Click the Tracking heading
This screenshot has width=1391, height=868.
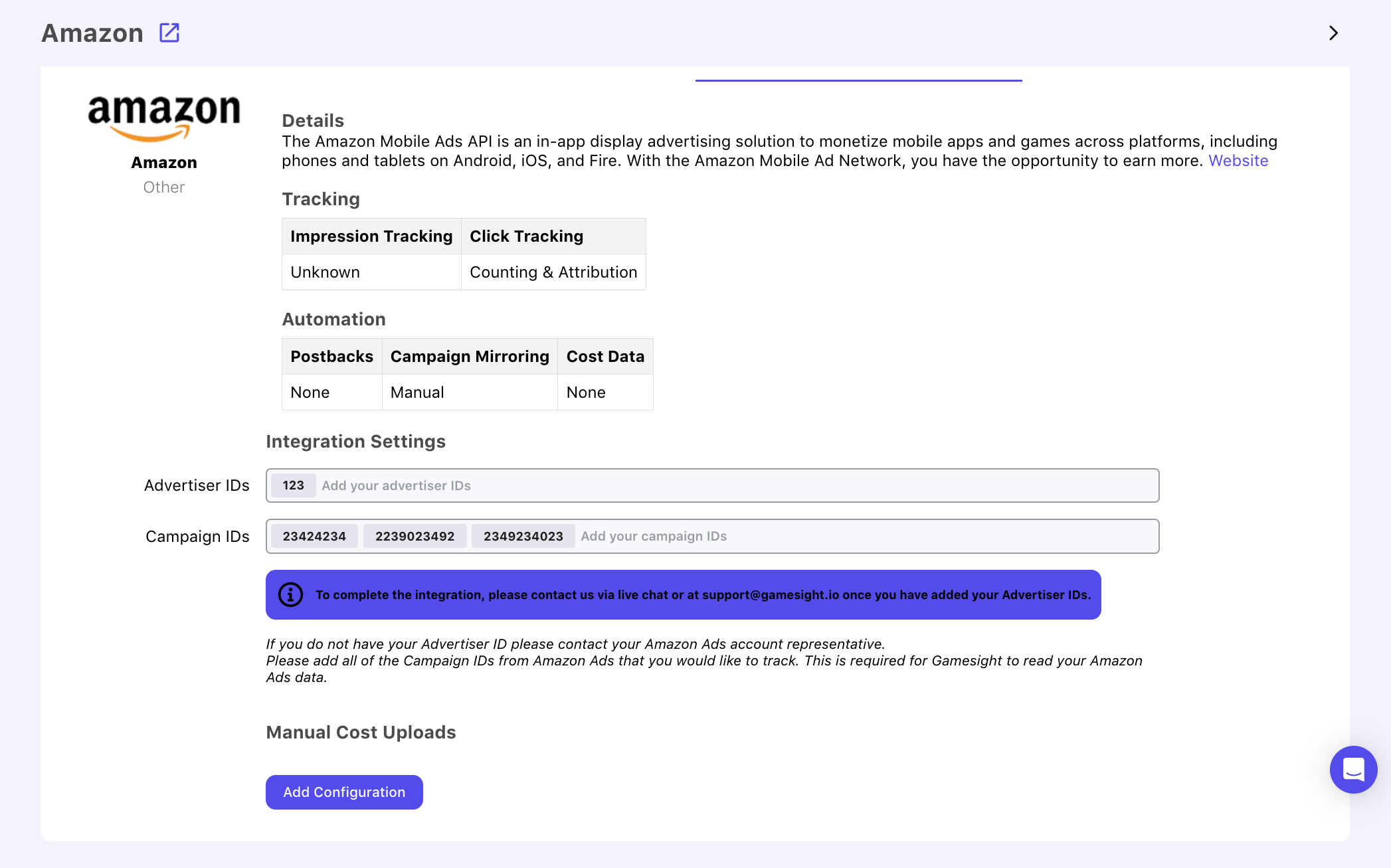321,199
